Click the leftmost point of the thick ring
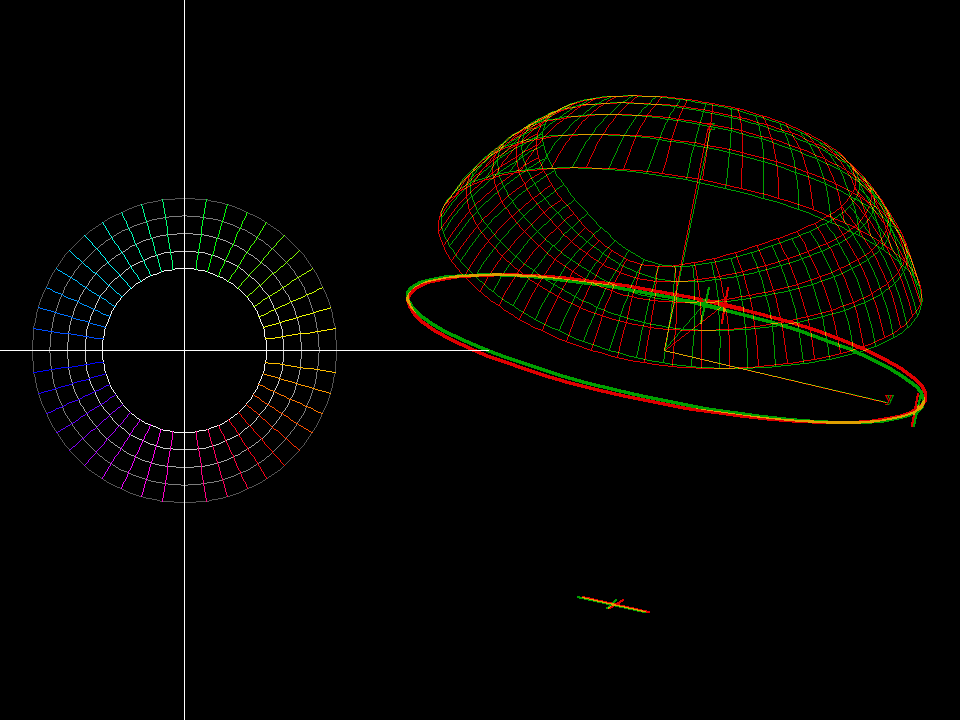The height and width of the screenshot is (720, 960). click(409, 297)
